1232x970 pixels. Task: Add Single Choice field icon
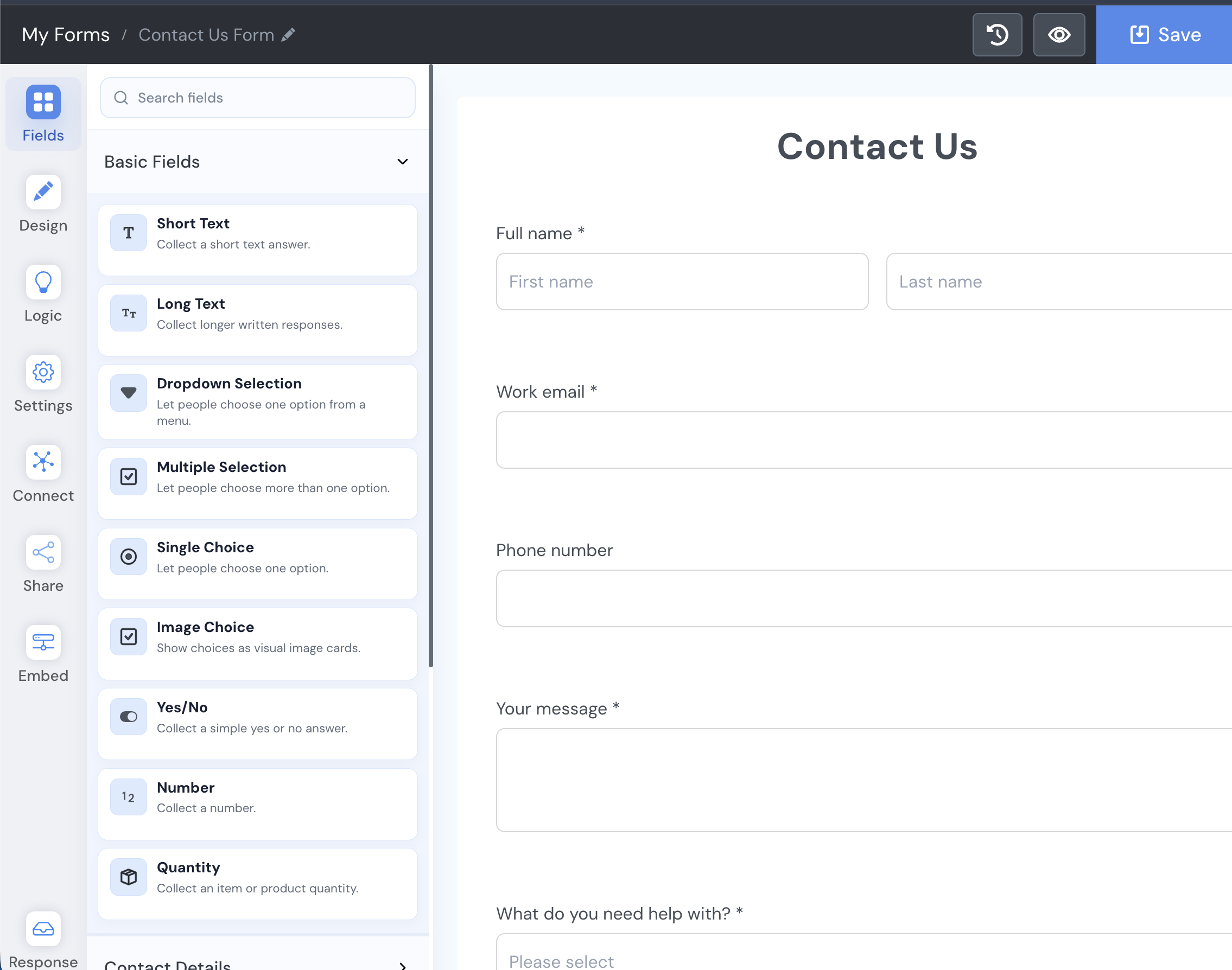pyautogui.click(x=129, y=557)
